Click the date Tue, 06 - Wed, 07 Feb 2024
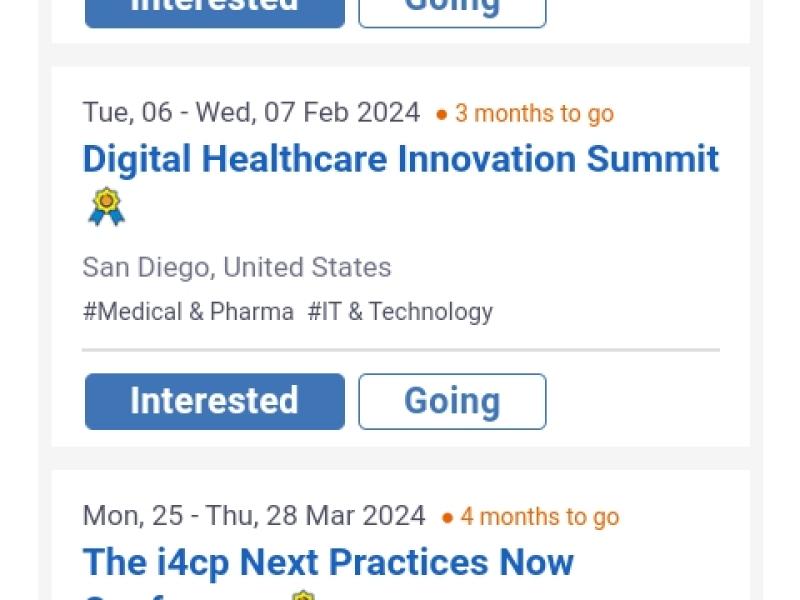 point(251,113)
